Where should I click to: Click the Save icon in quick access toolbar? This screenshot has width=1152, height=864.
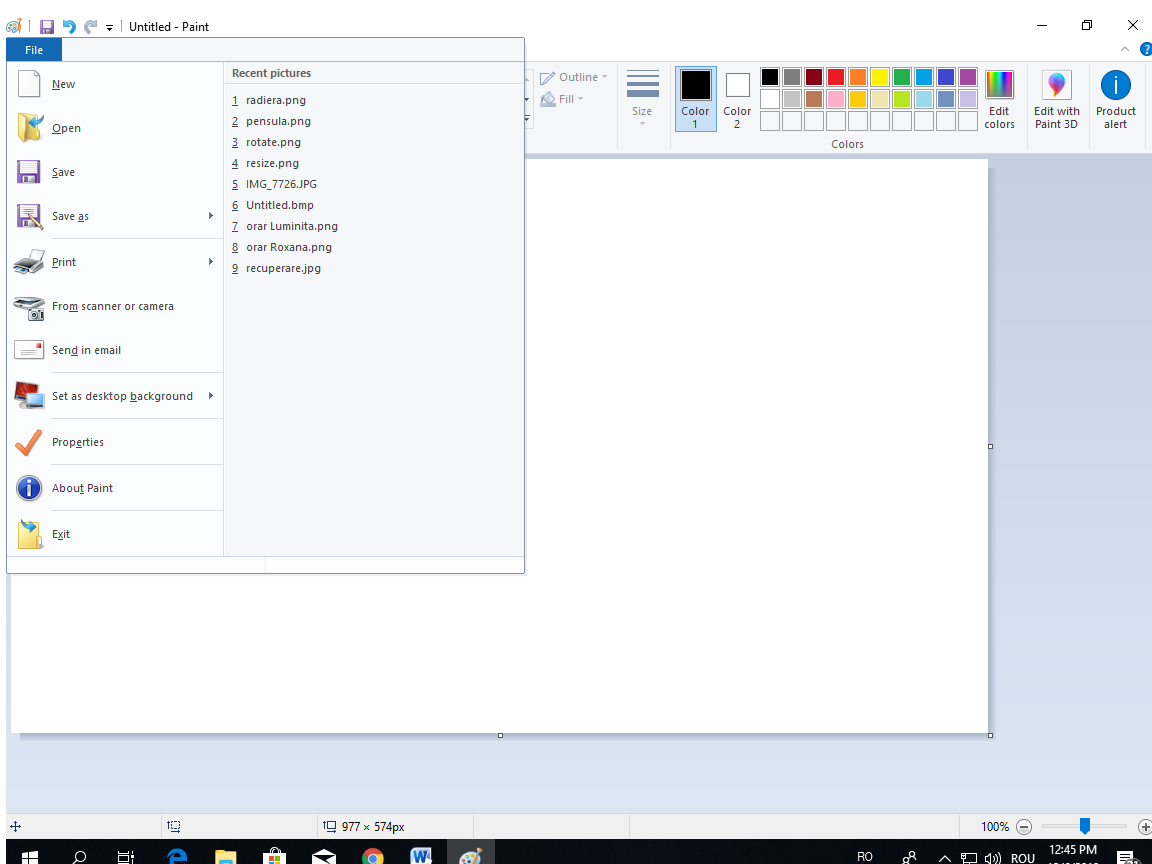click(x=47, y=27)
